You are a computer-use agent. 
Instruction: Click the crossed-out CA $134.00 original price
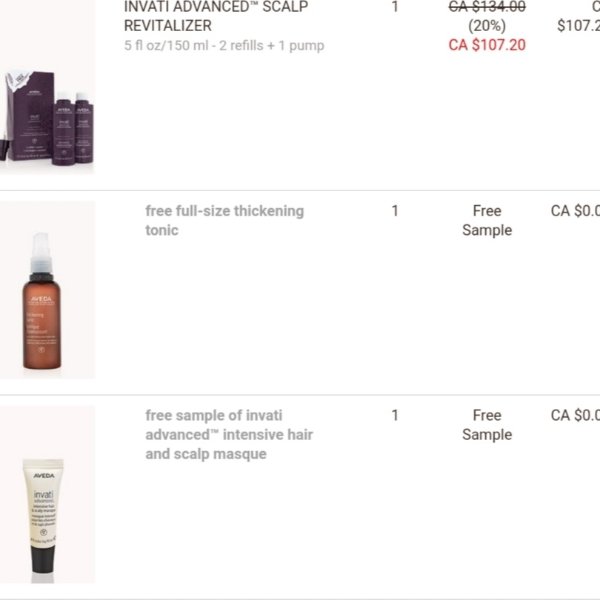[x=487, y=7]
